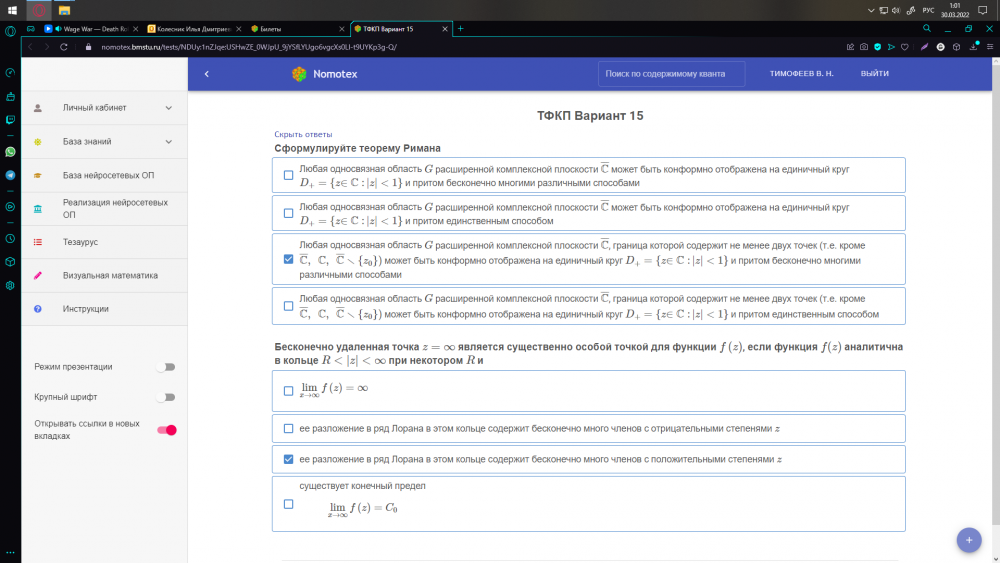Expand База знаний section

coord(168,142)
